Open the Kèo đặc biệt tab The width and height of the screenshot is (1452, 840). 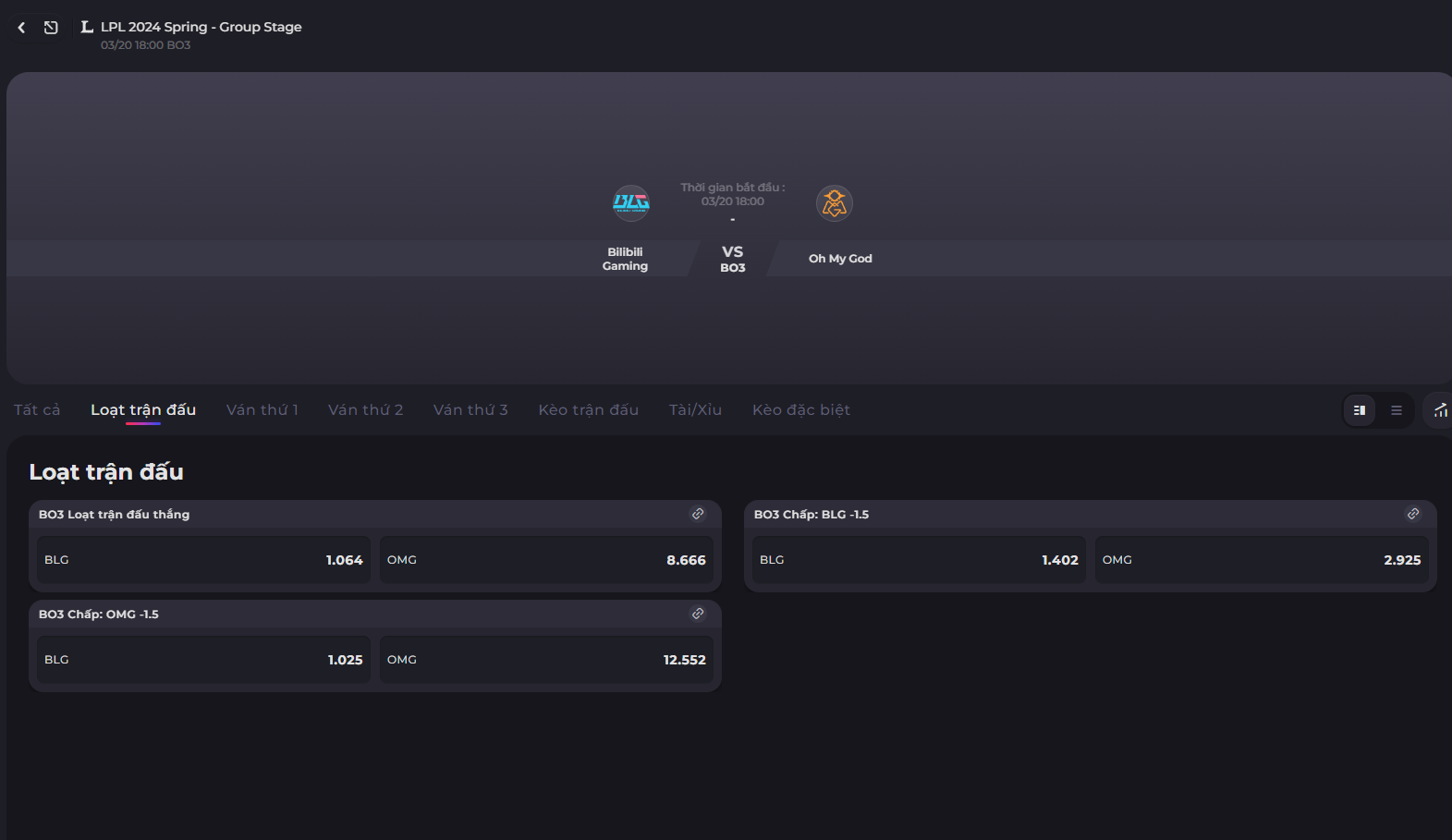tap(801, 409)
